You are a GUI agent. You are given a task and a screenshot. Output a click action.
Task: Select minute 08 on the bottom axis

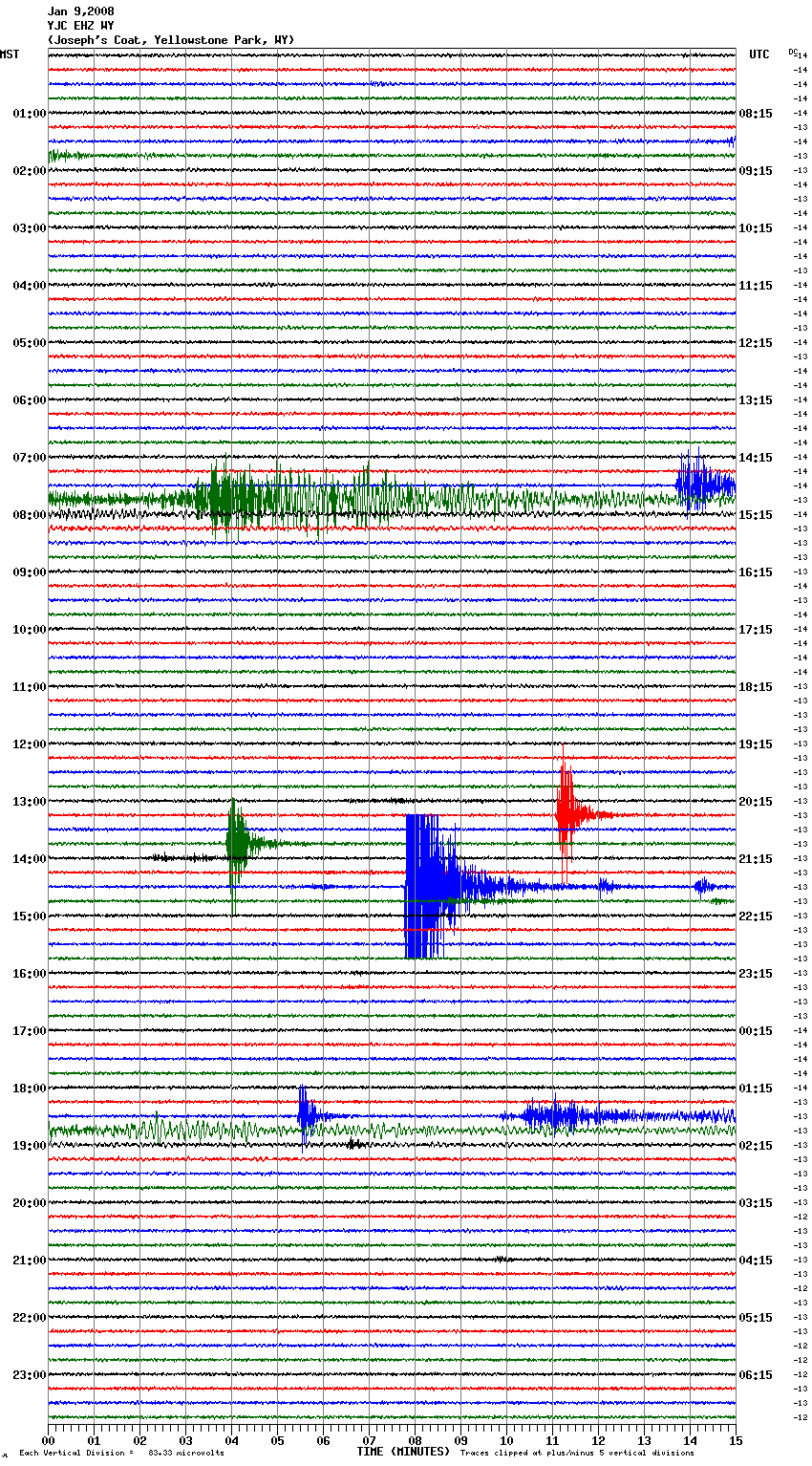tap(415, 1440)
